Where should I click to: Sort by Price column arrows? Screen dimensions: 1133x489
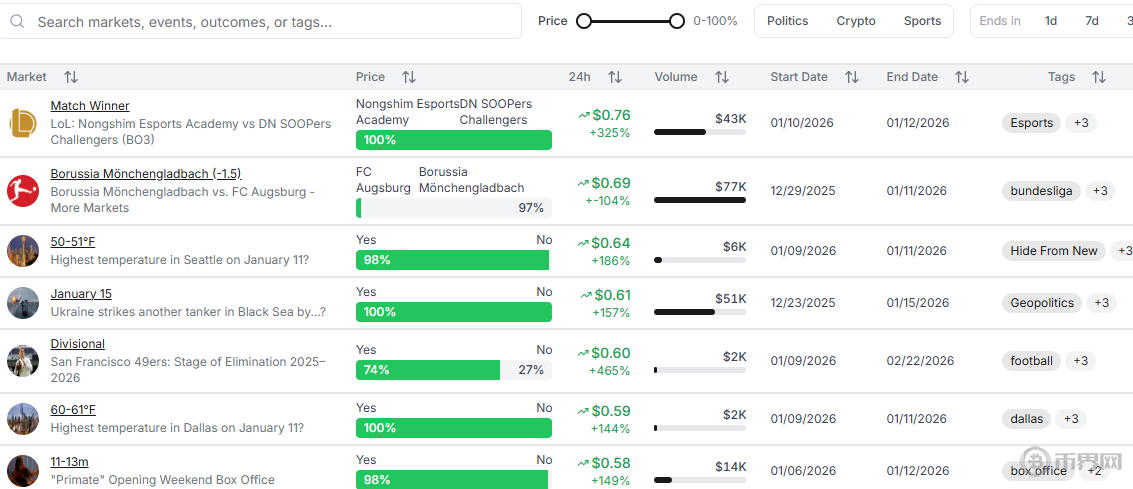click(409, 77)
